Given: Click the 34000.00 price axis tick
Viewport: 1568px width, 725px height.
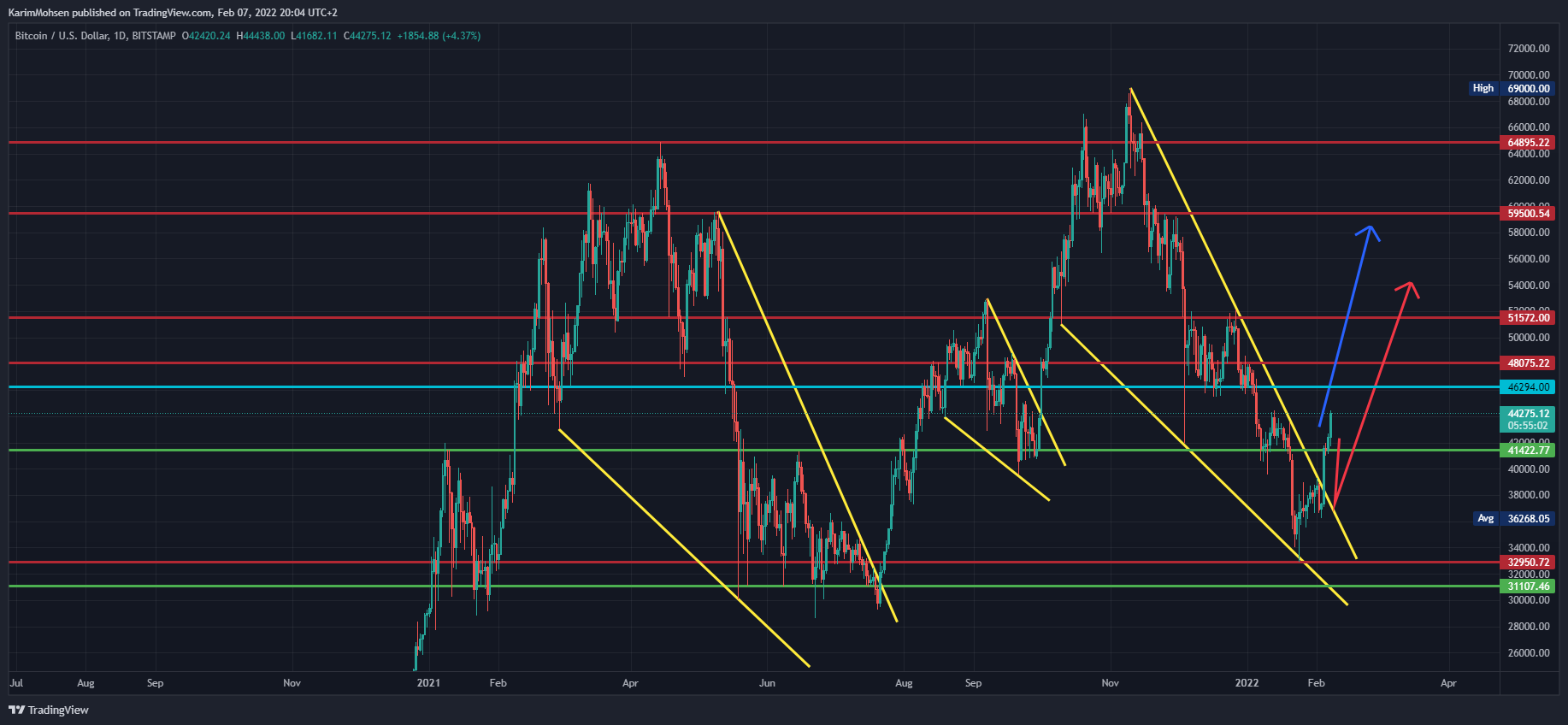Looking at the screenshot, I should 1529,548.
